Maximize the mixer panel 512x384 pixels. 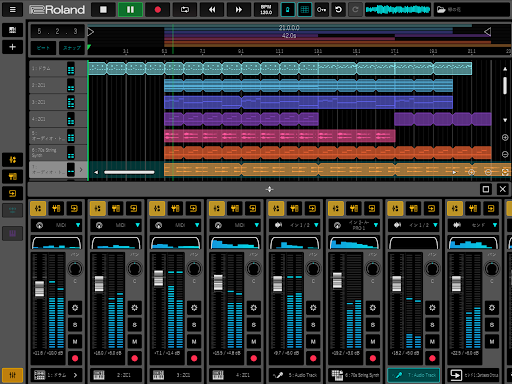tap(486, 189)
